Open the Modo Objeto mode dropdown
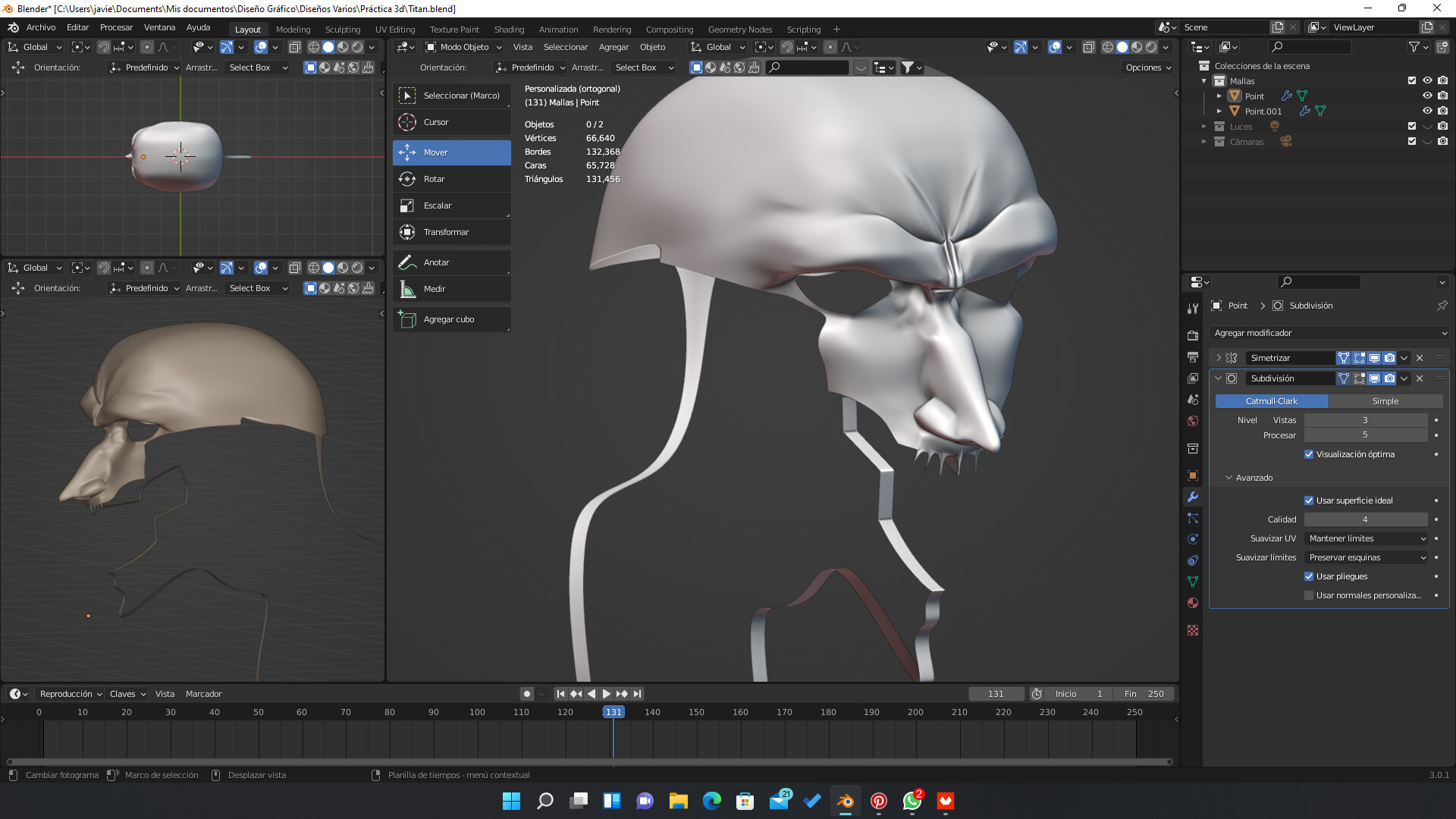Viewport: 1456px width, 819px height. click(463, 47)
